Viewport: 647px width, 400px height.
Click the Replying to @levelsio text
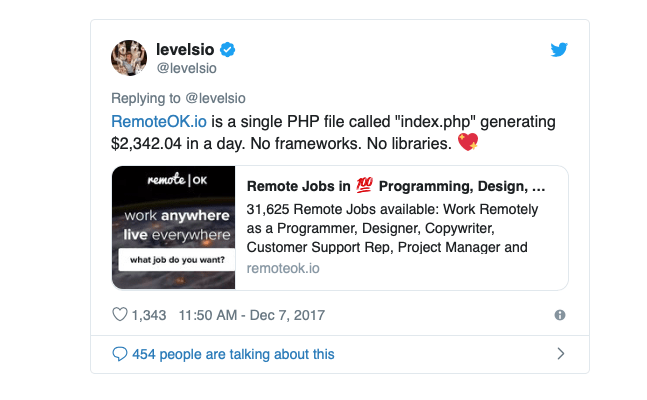pyautogui.click(x=178, y=98)
